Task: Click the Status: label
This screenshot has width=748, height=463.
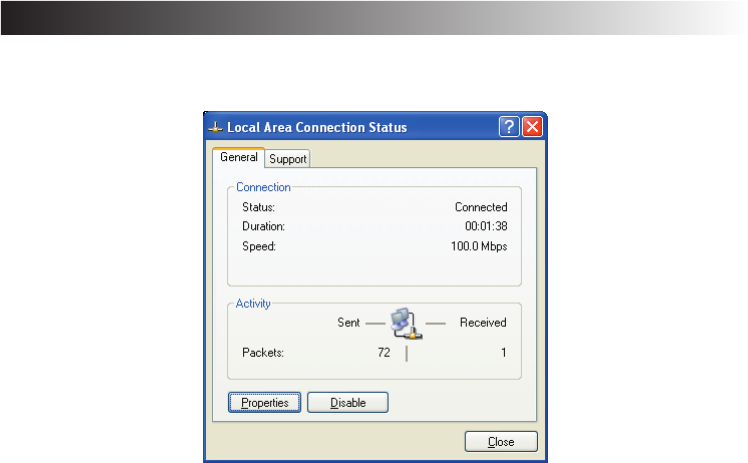Action: tap(258, 207)
